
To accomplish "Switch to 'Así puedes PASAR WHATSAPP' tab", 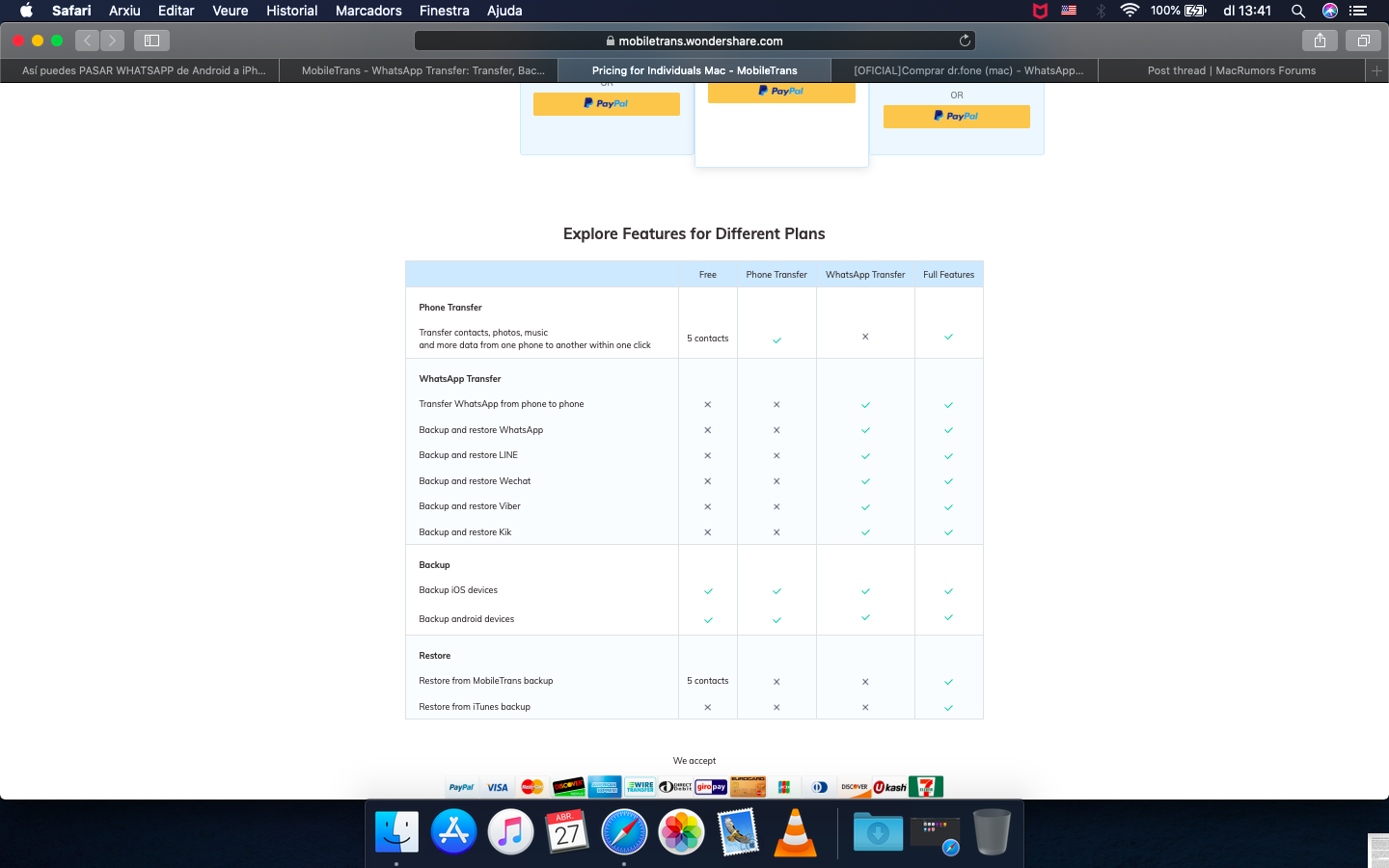I will pyautogui.click(x=141, y=70).
